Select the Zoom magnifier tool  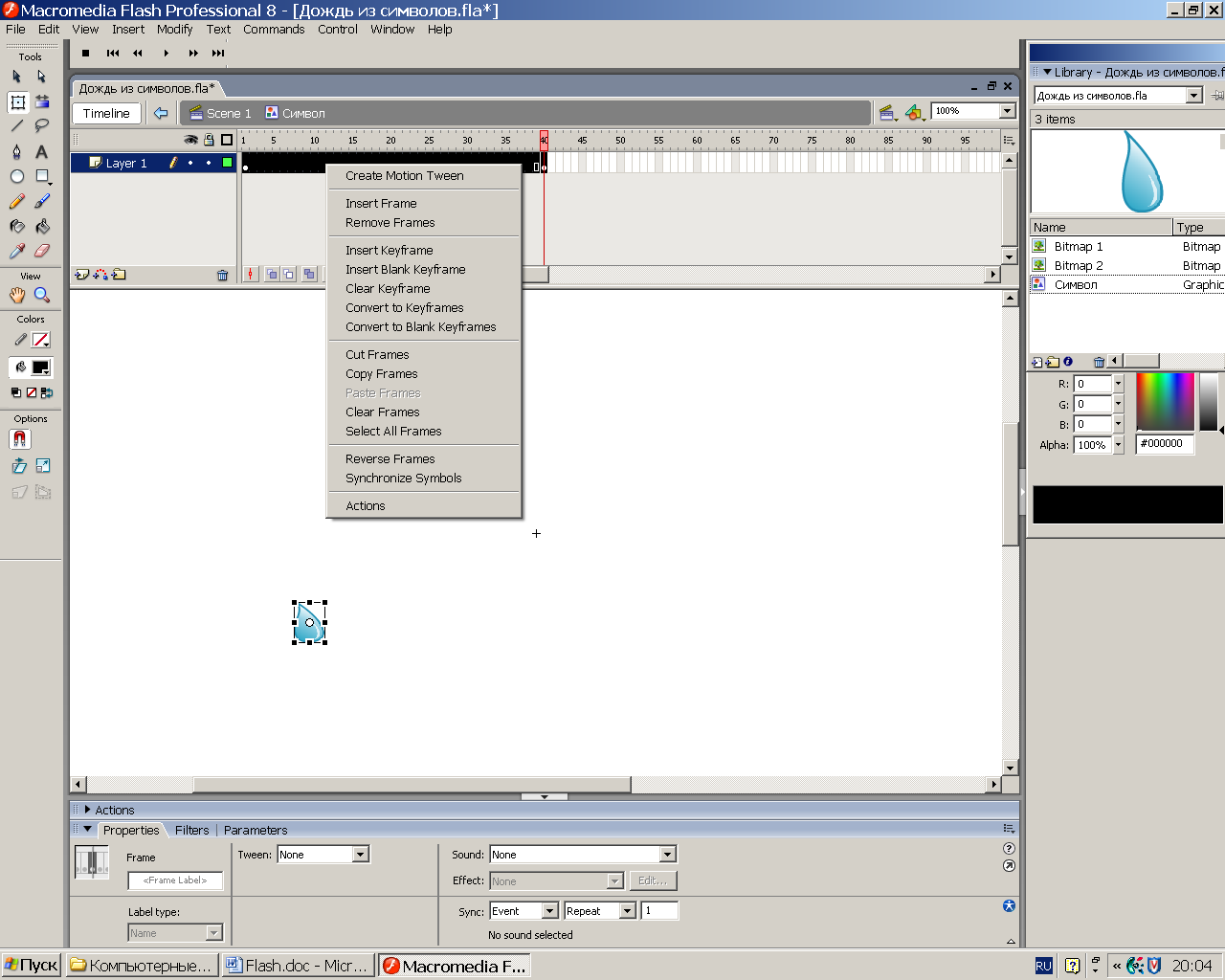[x=42, y=295]
